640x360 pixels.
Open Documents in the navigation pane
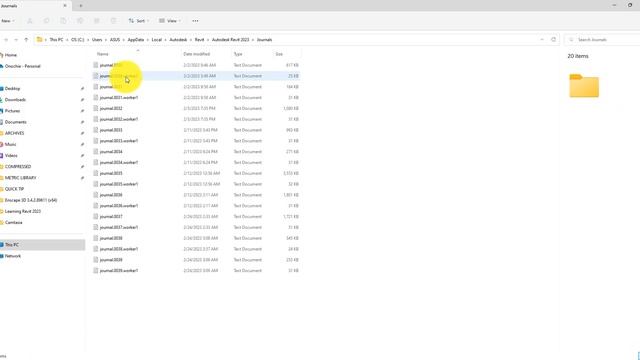[x=16, y=122]
